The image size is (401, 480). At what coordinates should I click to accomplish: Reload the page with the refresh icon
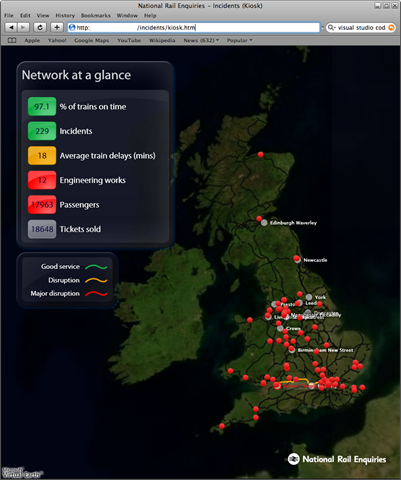40,27
